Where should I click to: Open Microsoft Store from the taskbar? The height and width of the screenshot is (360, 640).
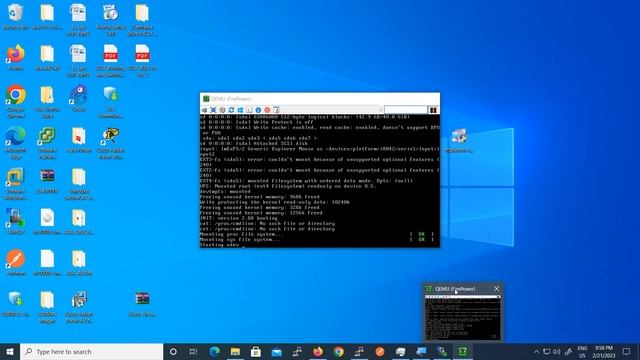256,351
